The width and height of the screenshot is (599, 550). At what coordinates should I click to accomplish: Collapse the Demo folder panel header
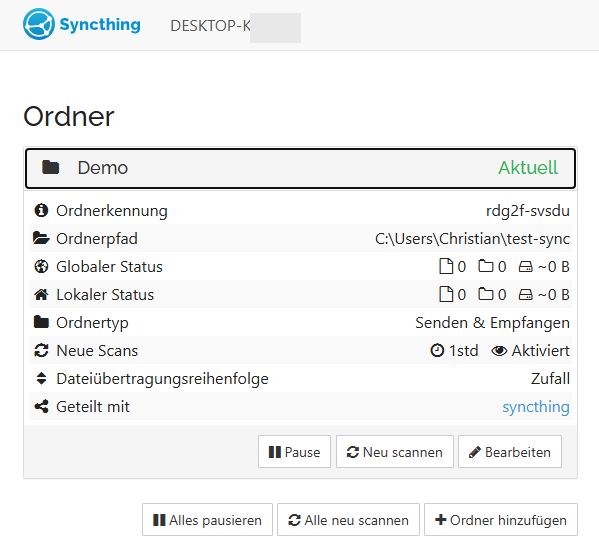click(300, 168)
